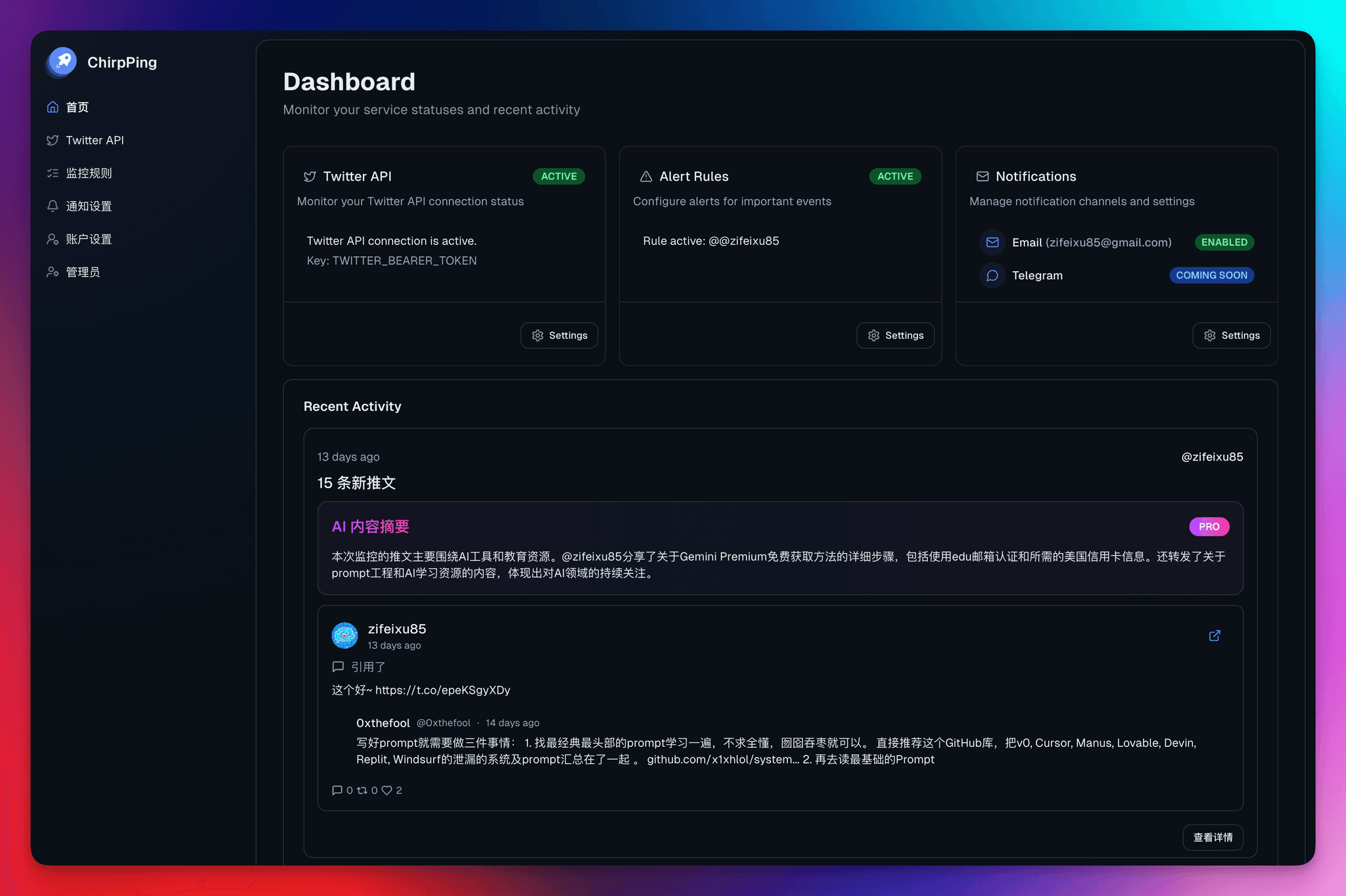Click the 查看详情 button
The image size is (1346, 896).
click(x=1213, y=838)
